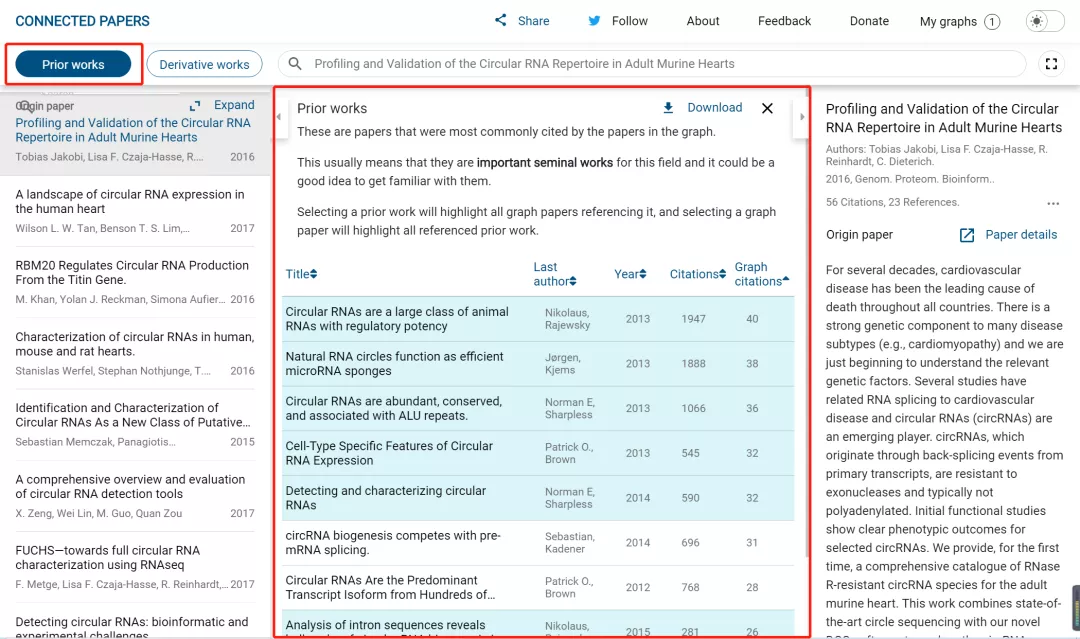This screenshot has height=639, width=1080.
Task: Toggle the dark mode switch
Action: [1045, 21]
